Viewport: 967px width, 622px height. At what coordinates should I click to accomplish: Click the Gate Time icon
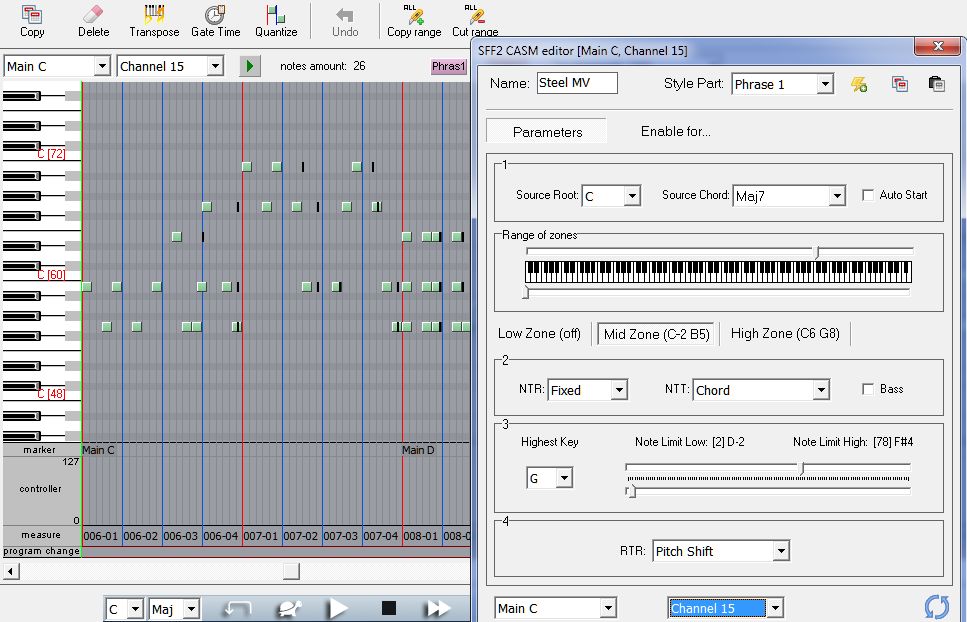(215, 15)
